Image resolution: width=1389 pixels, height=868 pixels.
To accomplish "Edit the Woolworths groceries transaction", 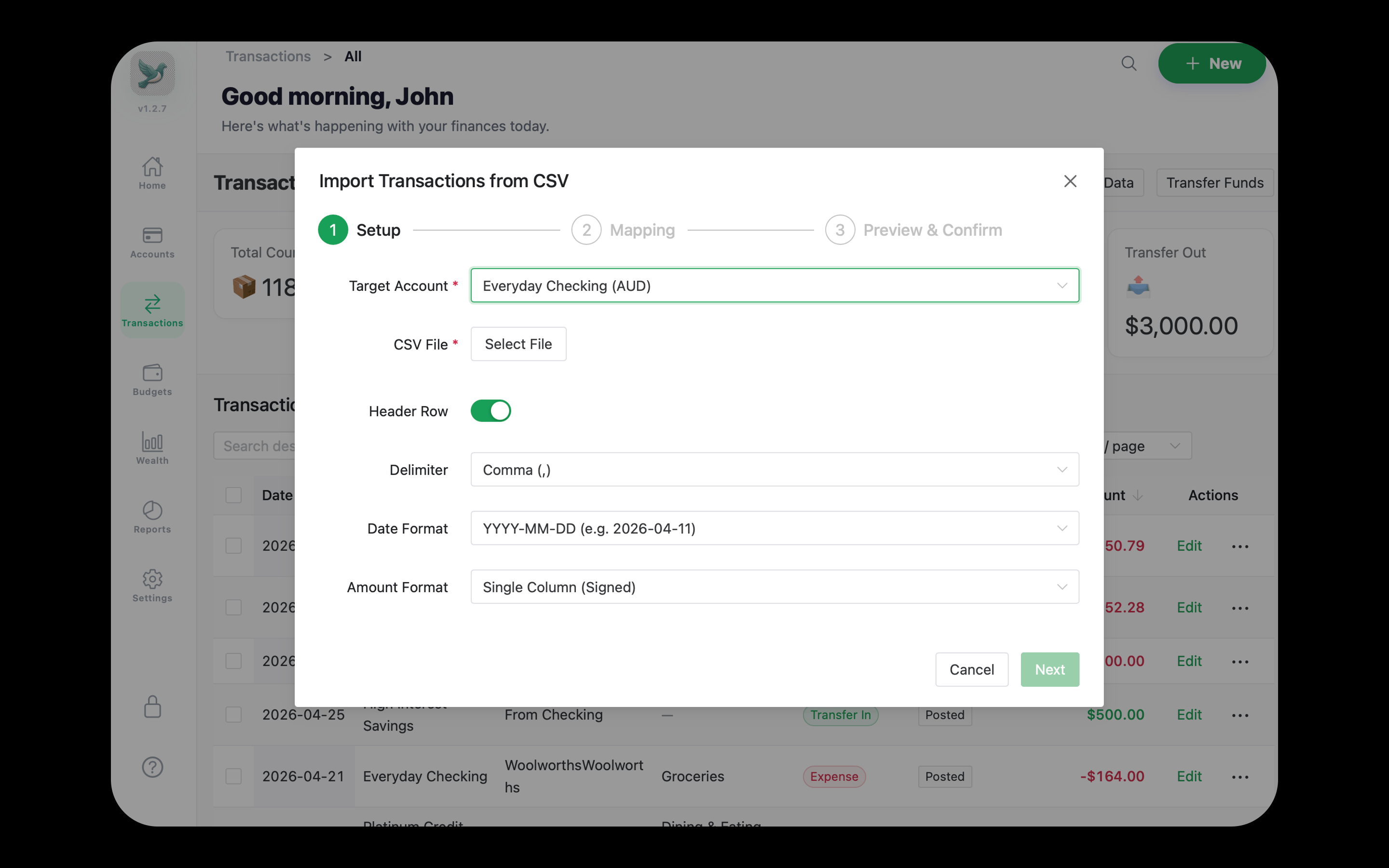I will tap(1189, 776).
